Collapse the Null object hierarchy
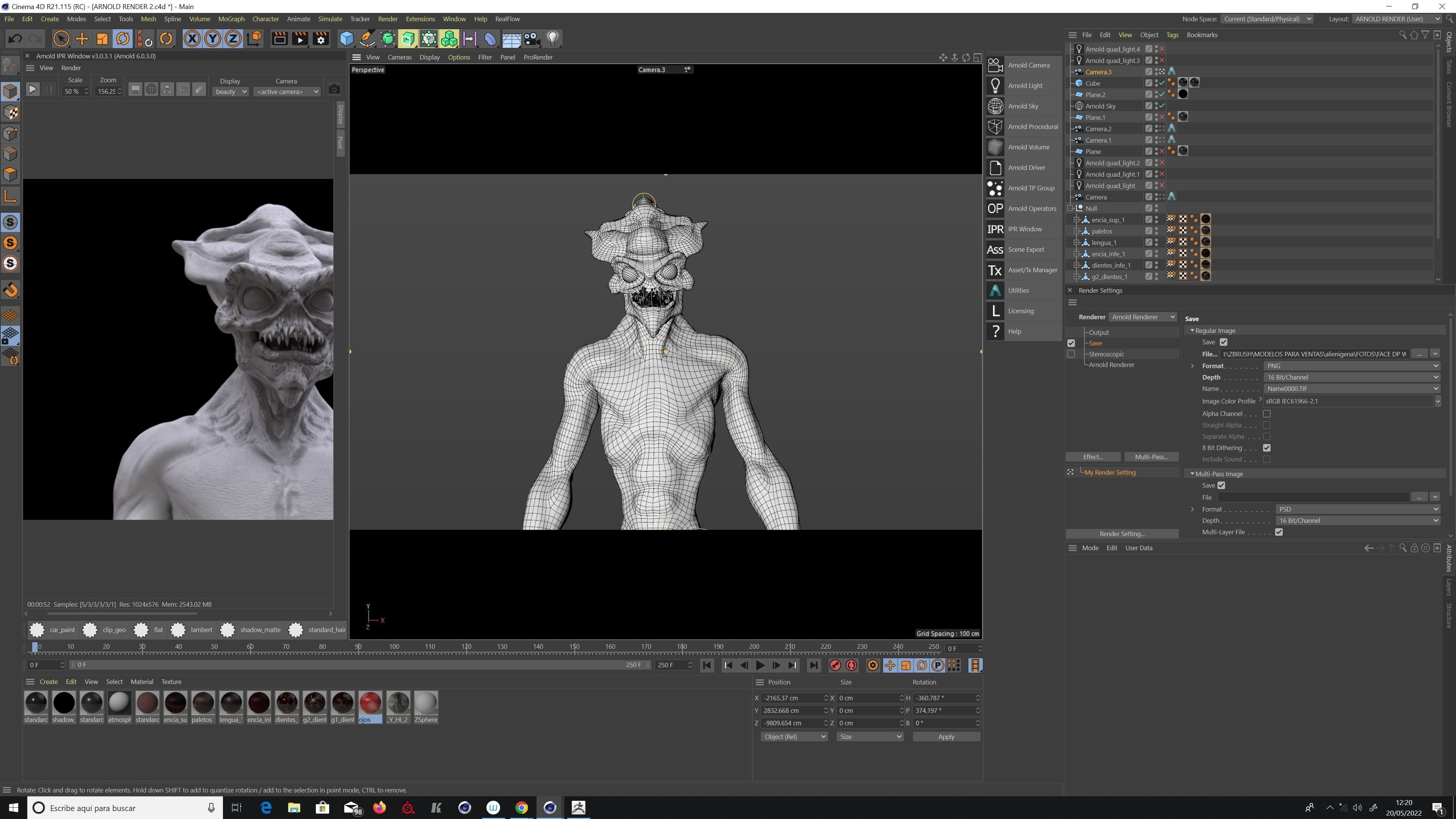Viewport: 1456px width, 819px height. point(1070,209)
